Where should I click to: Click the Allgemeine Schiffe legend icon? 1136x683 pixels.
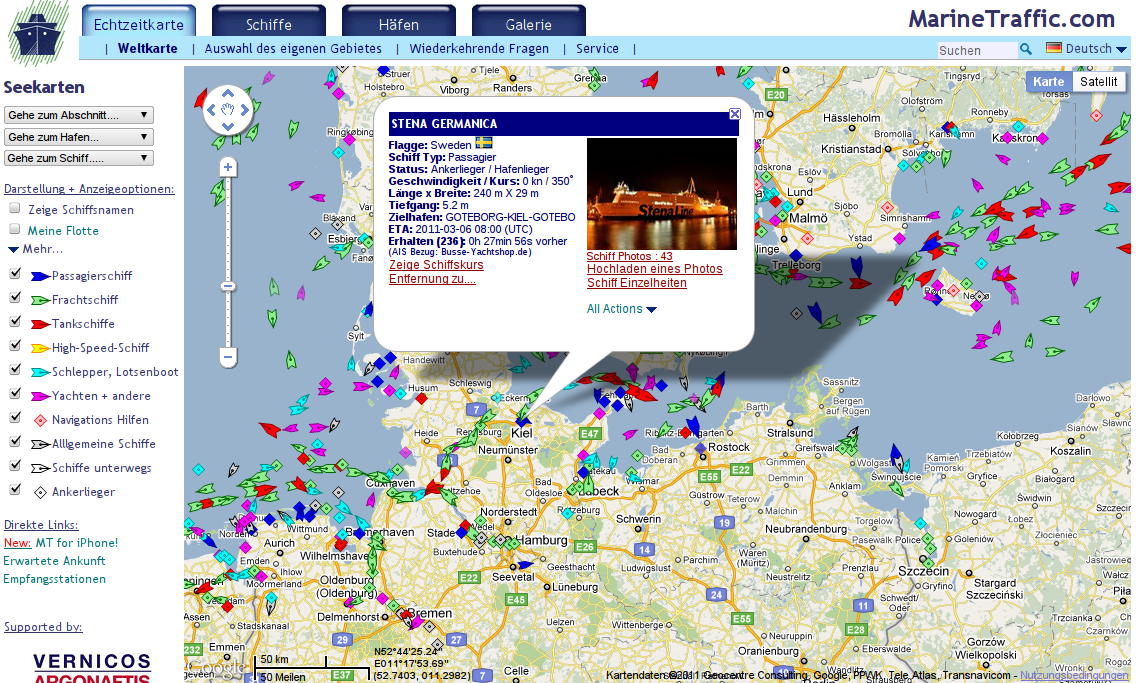point(40,444)
